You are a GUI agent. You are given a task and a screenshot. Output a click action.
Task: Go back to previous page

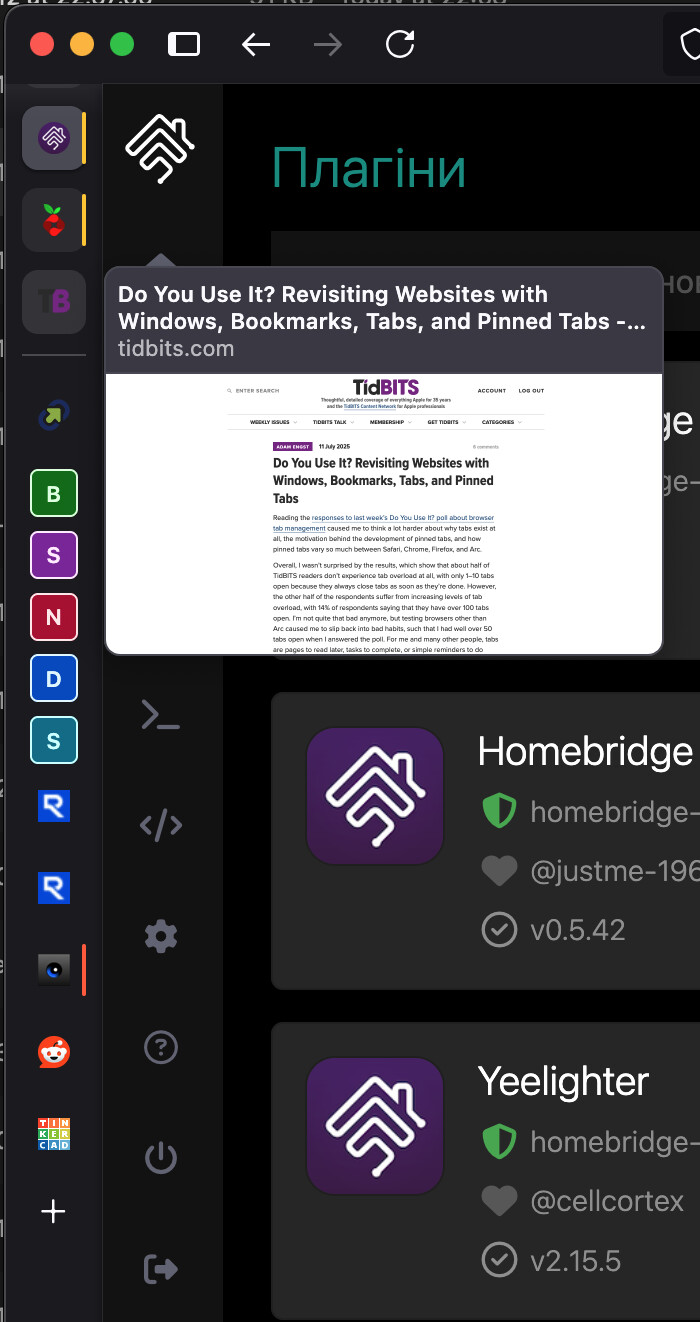pos(256,44)
